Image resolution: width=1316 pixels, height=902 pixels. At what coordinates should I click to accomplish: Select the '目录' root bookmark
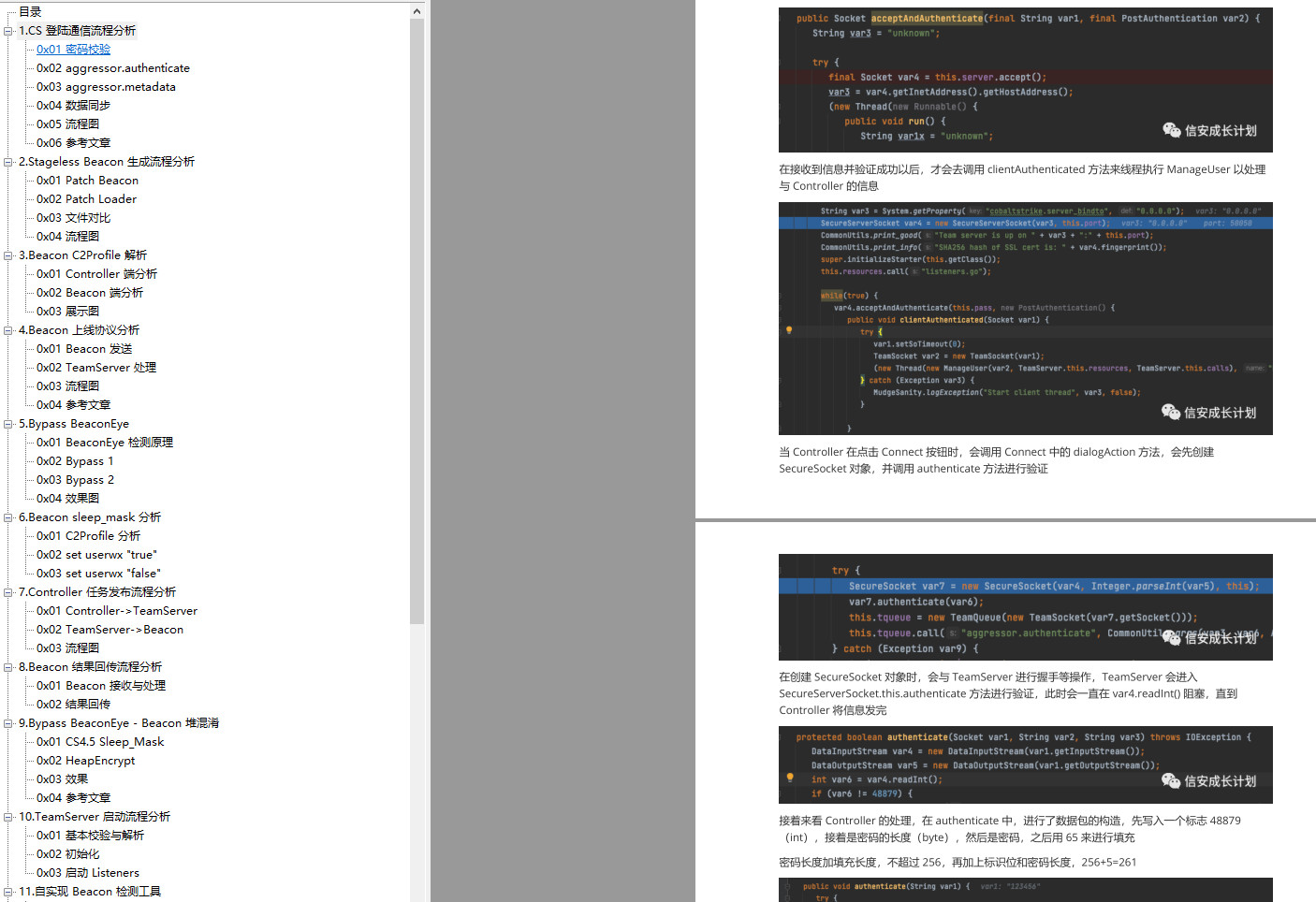(x=30, y=12)
